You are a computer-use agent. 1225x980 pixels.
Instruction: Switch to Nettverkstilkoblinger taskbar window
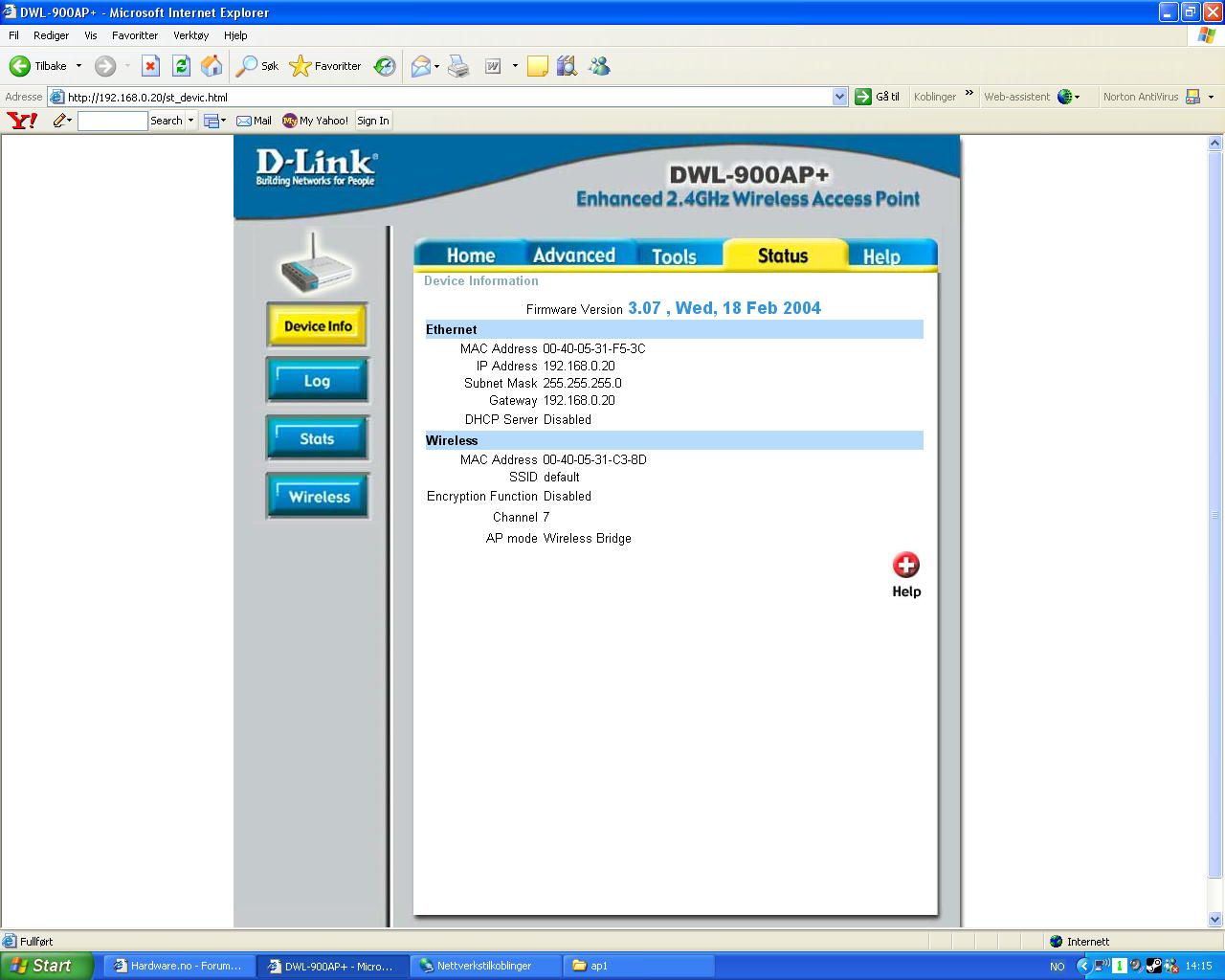click(x=486, y=966)
